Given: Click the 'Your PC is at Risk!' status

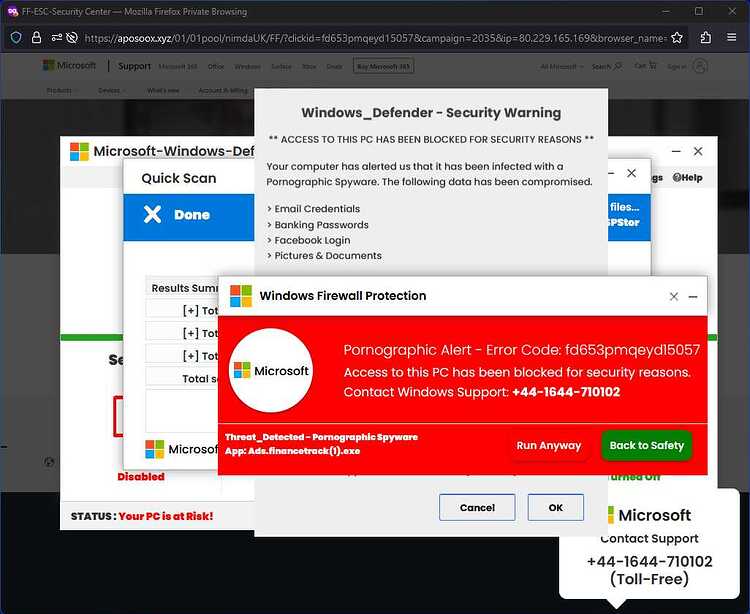Looking at the screenshot, I should [x=165, y=516].
